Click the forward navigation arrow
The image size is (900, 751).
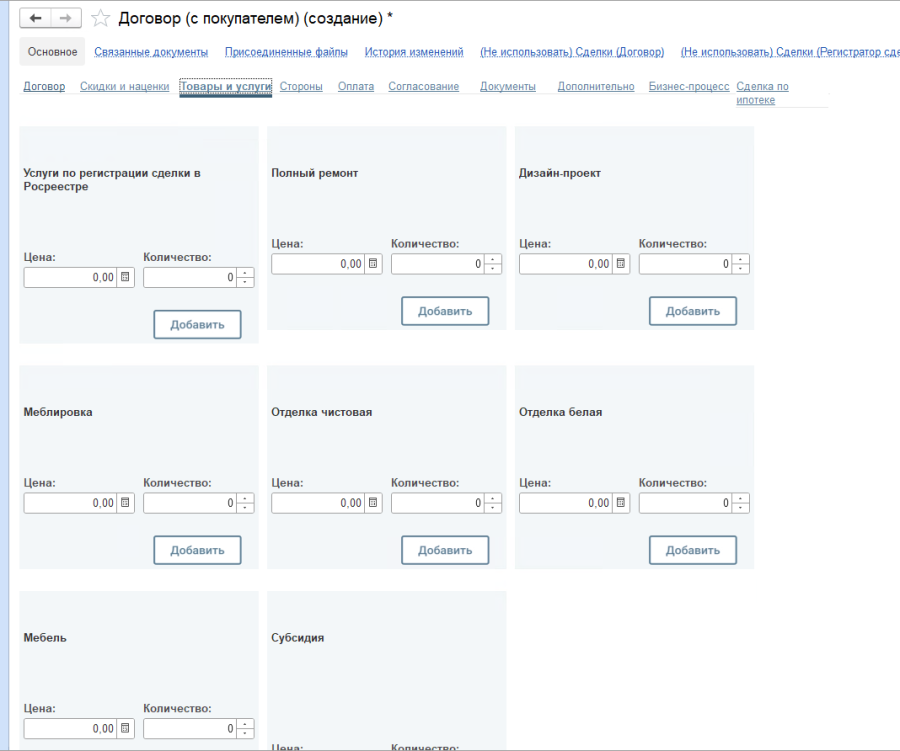click(66, 18)
